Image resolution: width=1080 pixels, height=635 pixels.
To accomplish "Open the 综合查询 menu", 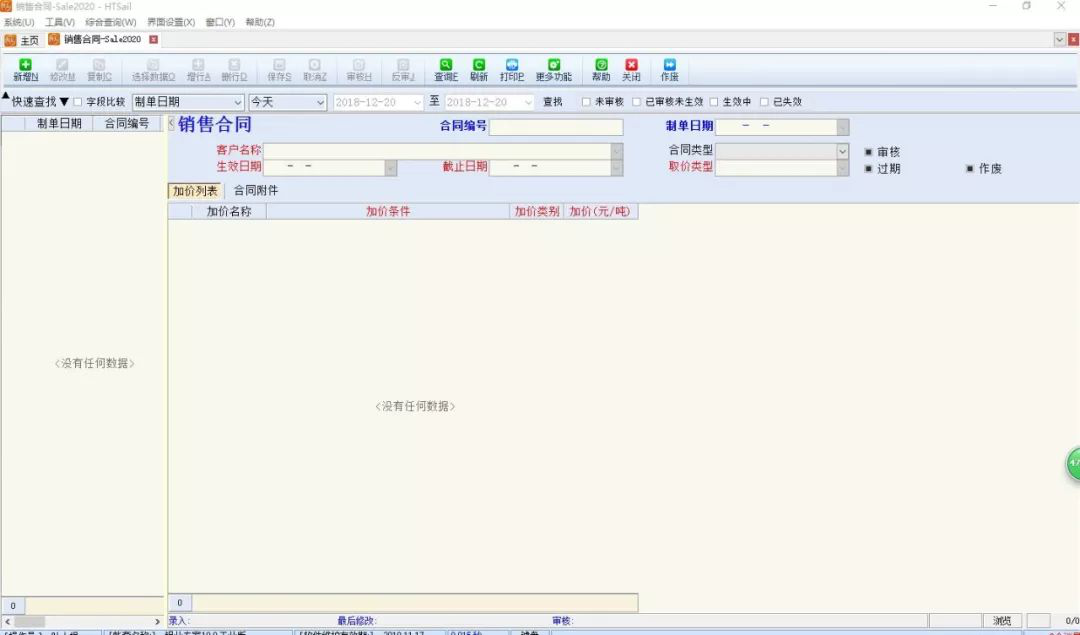I will point(110,22).
